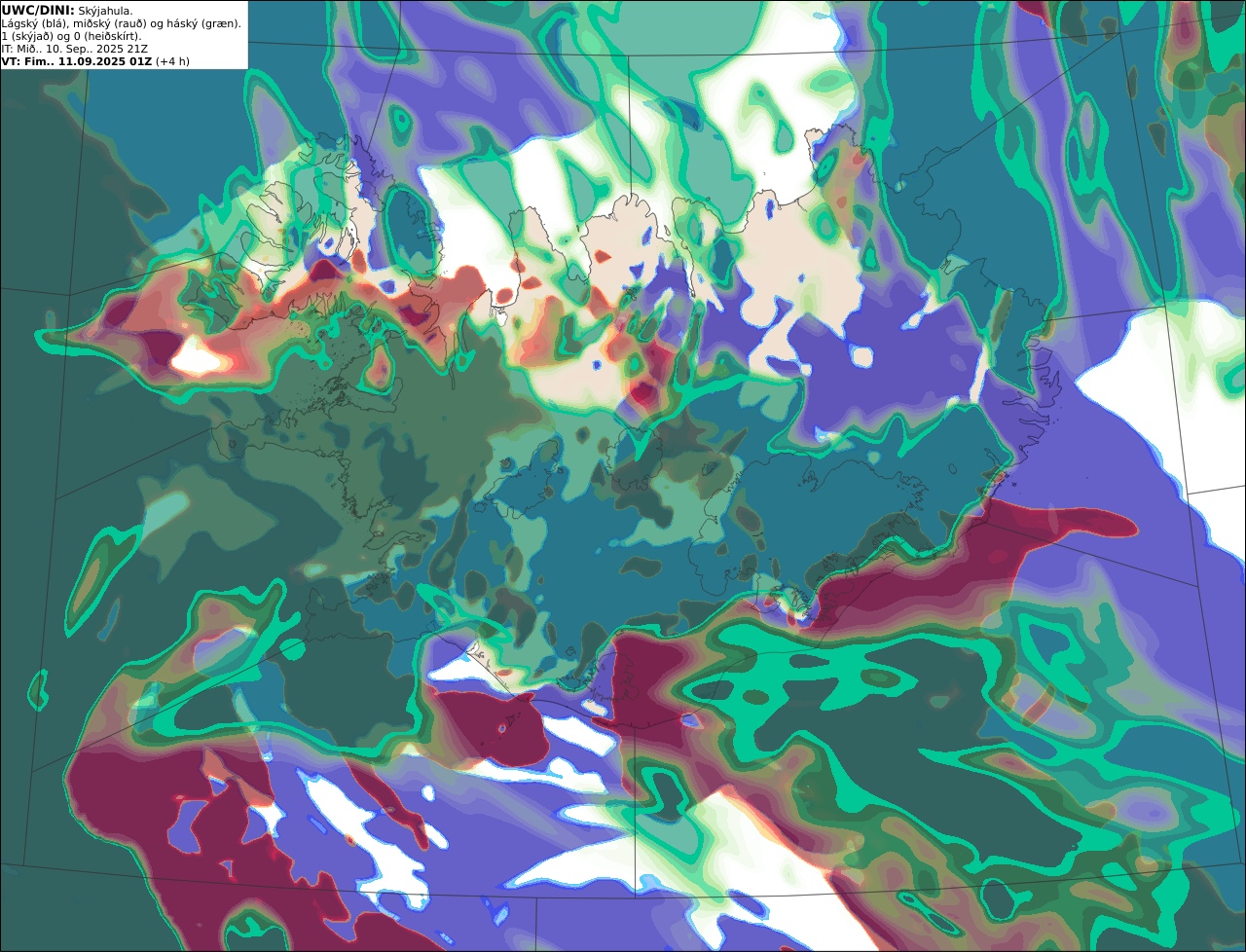1246x952 pixels.
Task: Click the '1 (skýjað) og 0 (heiðskírt).' line
Action: pyautogui.click(x=71, y=36)
